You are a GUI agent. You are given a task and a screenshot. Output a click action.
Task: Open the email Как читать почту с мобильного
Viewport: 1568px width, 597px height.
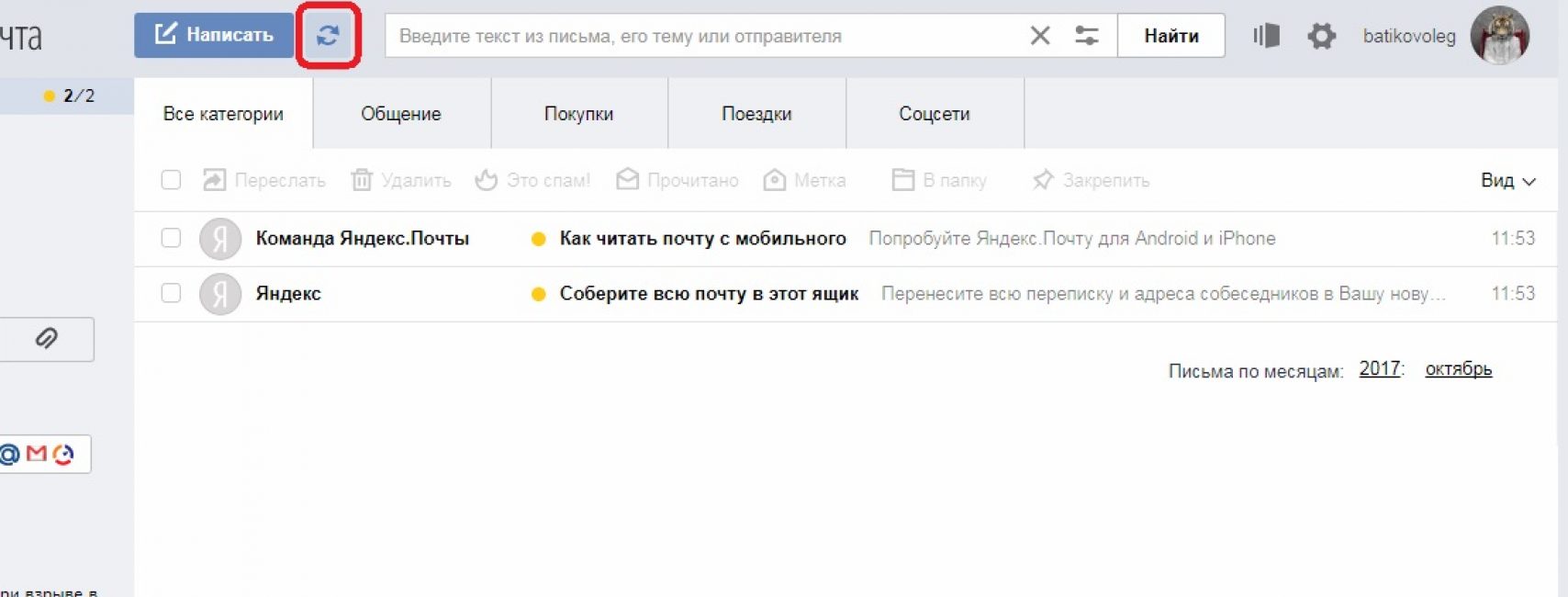point(702,239)
